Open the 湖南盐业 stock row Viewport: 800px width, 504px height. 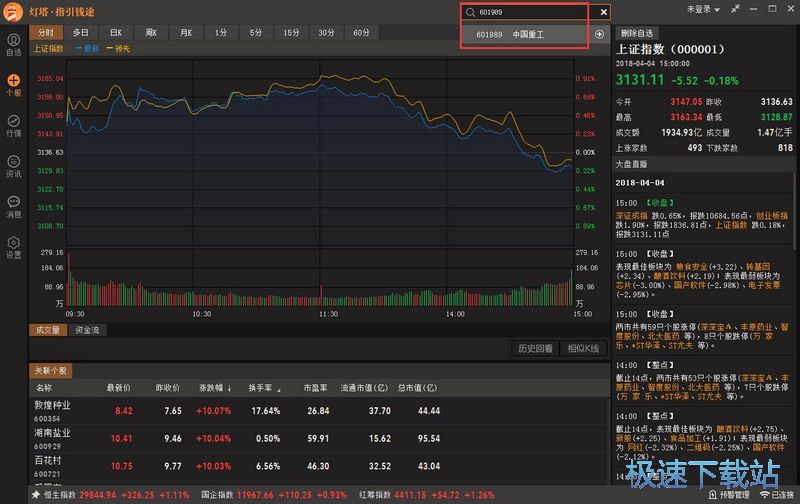pos(319,439)
